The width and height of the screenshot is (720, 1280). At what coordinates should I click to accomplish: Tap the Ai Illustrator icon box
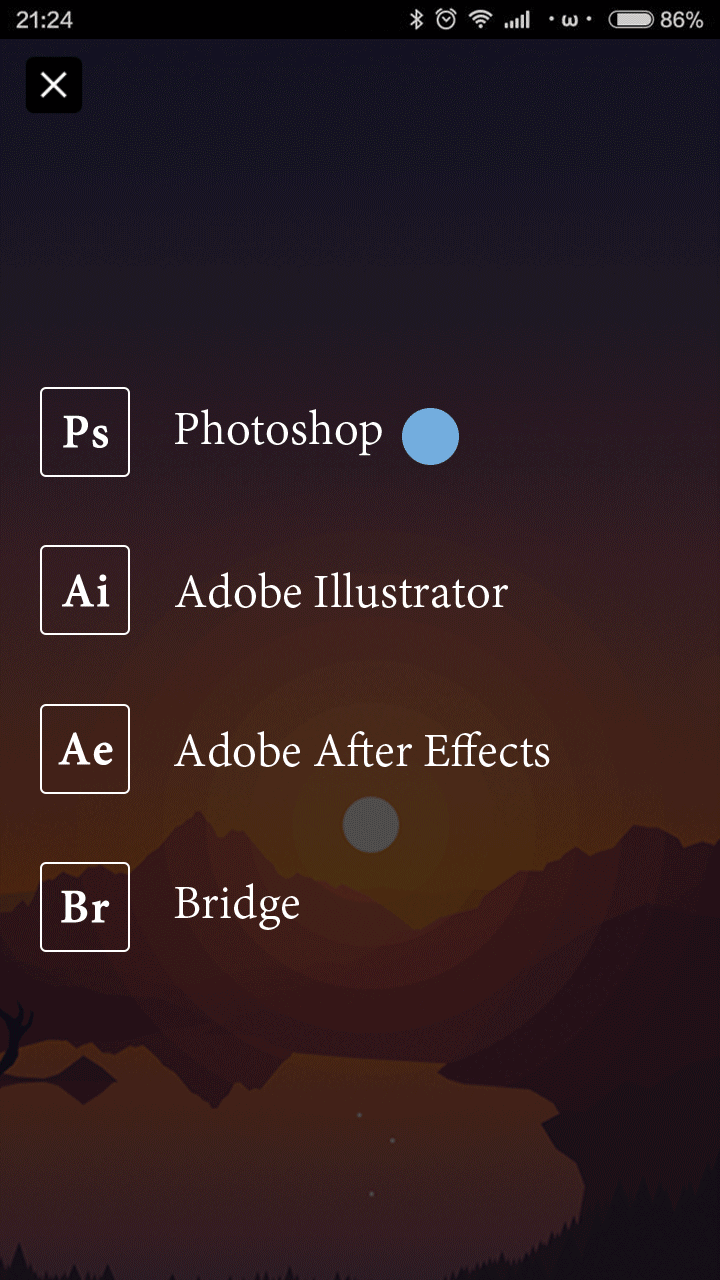tap(85, 590)
